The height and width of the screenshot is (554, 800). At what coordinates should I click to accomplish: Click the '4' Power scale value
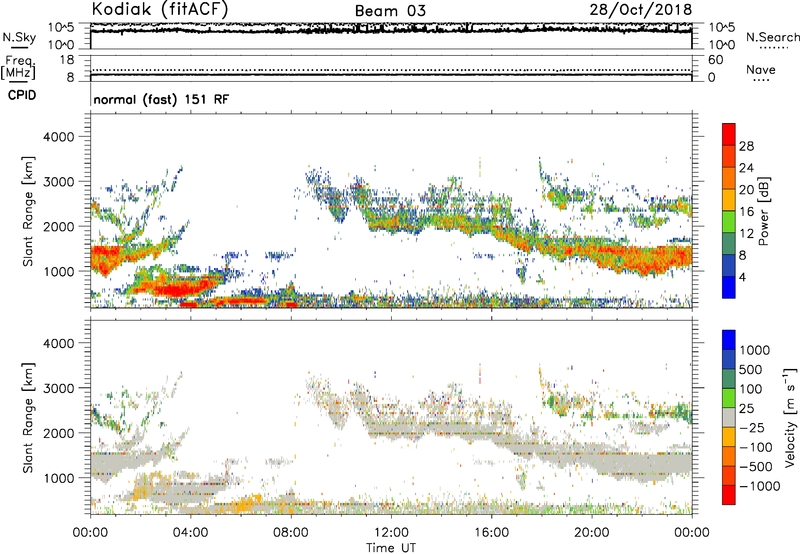[742, 277]
